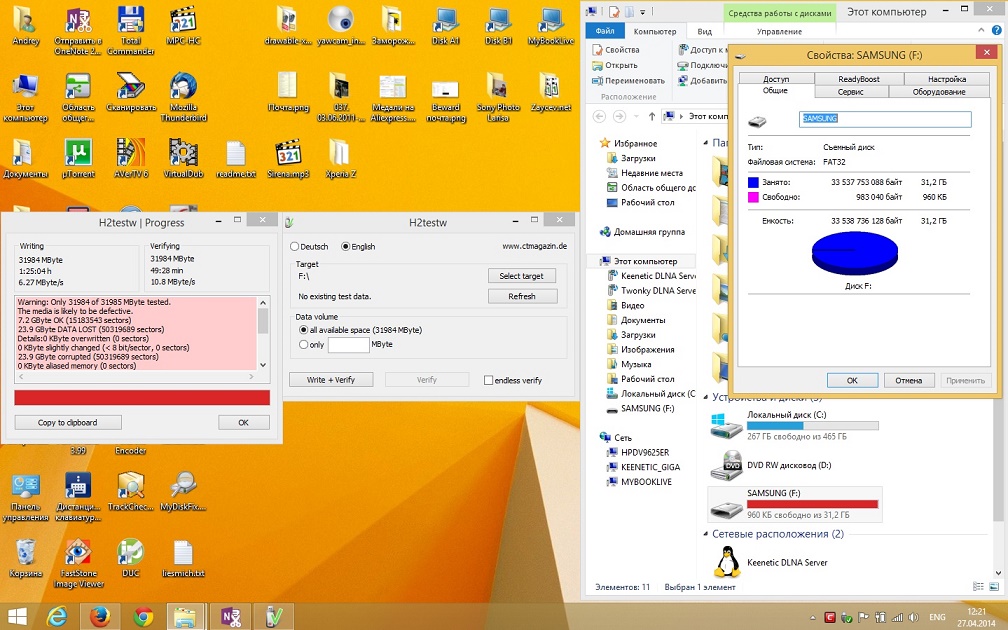Click volume label field SAMSUNG
The width and height of the screenshot is (1008, 630).
click(x=885, y=119)
